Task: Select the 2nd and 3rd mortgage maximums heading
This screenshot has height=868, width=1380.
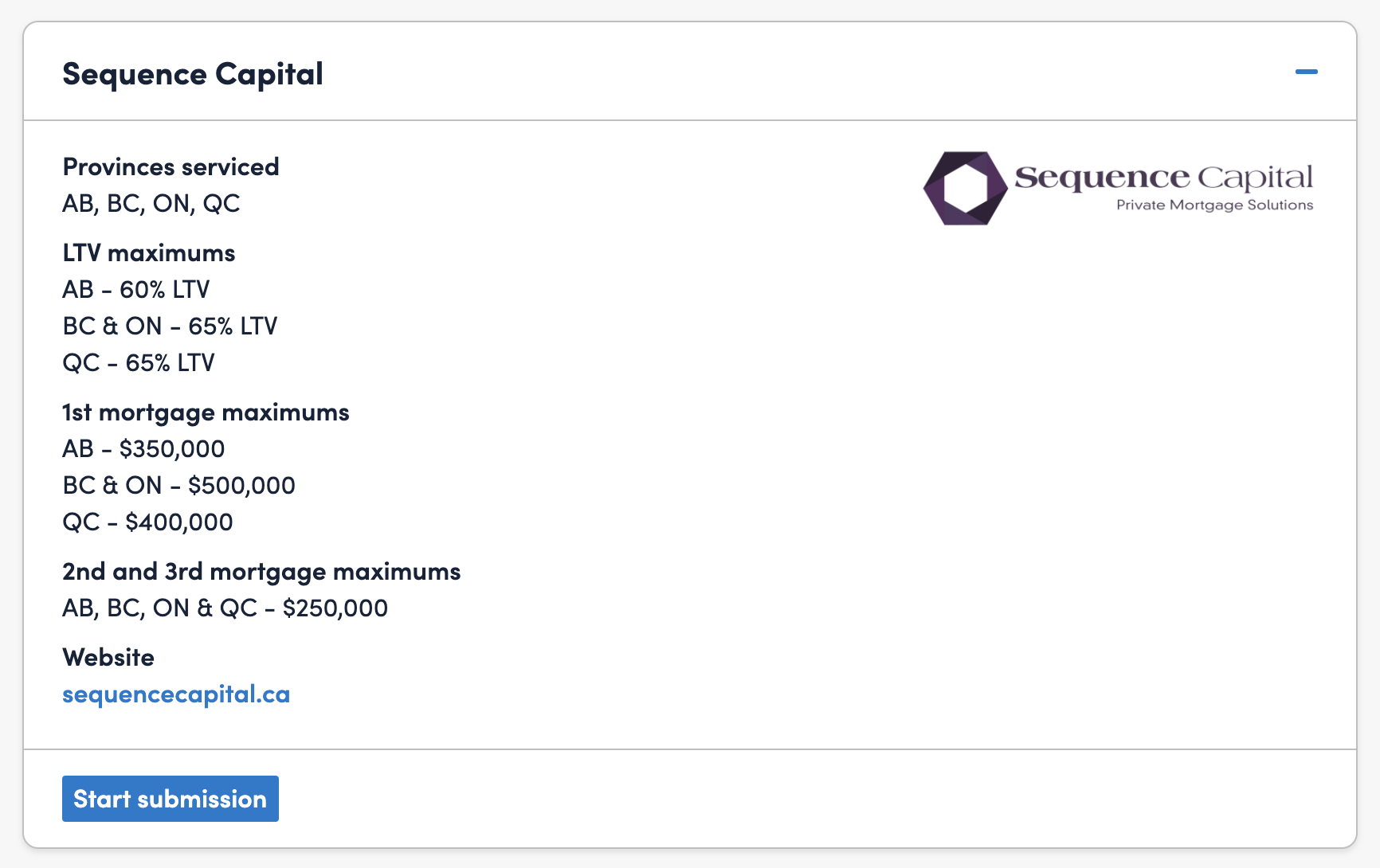Action: [x=261, y=571]
